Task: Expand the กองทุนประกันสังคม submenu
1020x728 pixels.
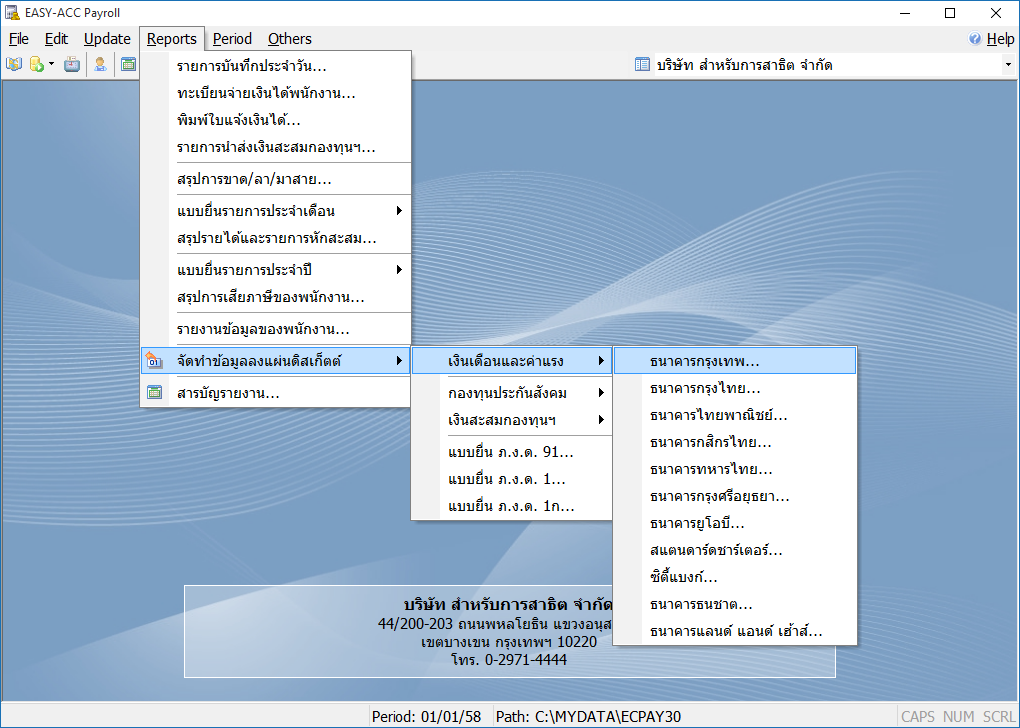Action: tap(601, 393)
